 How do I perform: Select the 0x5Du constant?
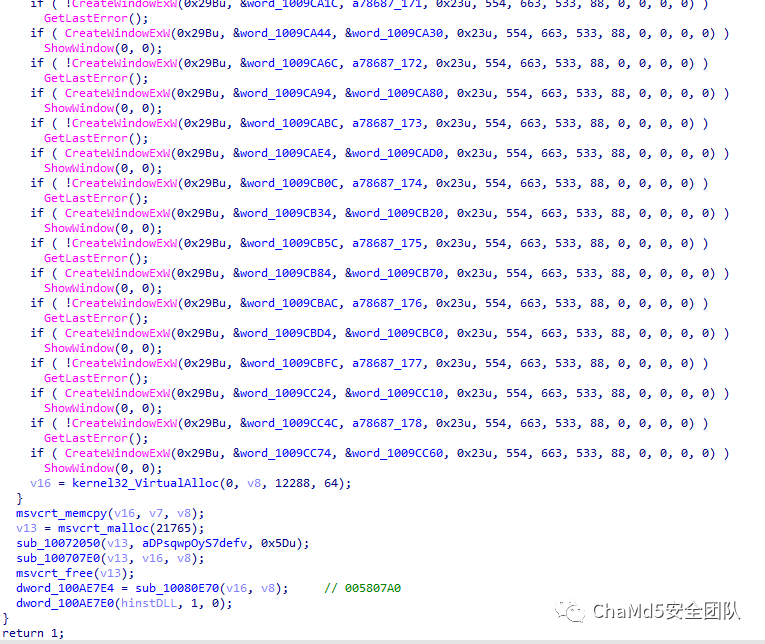(278, 543)
